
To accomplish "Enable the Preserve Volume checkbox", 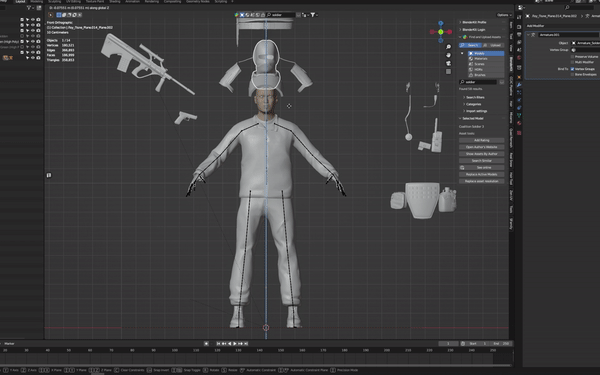I will [x=572, y=57].
